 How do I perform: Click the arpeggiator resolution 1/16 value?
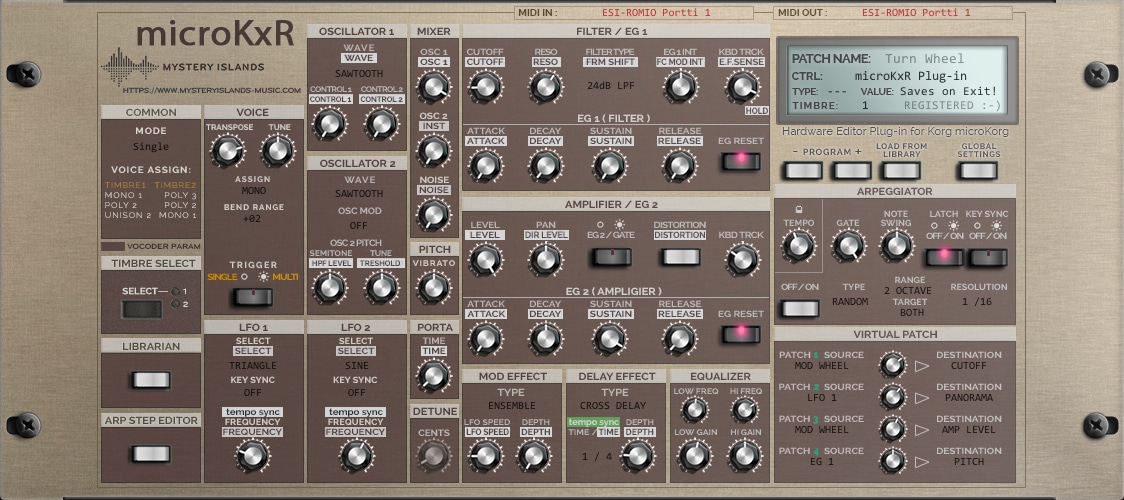979,302
